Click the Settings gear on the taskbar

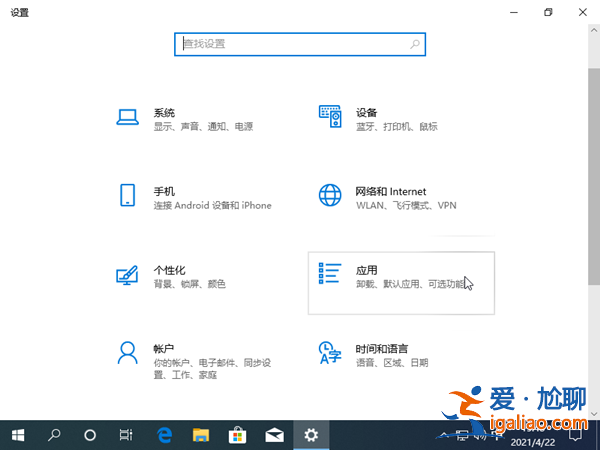311,435
